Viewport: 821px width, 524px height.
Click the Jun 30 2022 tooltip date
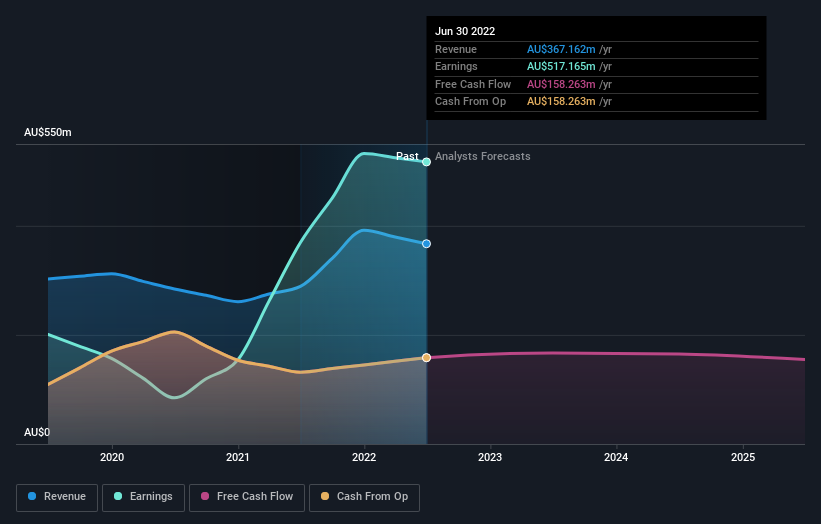pyautogui.click(x=465, y=31)
